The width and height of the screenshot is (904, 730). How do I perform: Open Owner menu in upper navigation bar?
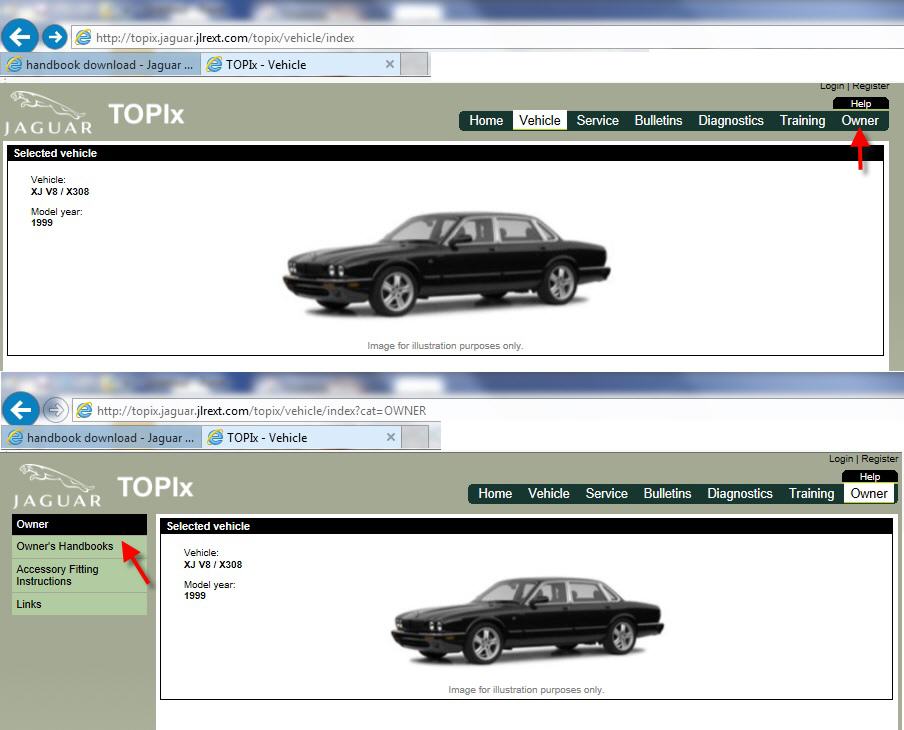(860, 121)
